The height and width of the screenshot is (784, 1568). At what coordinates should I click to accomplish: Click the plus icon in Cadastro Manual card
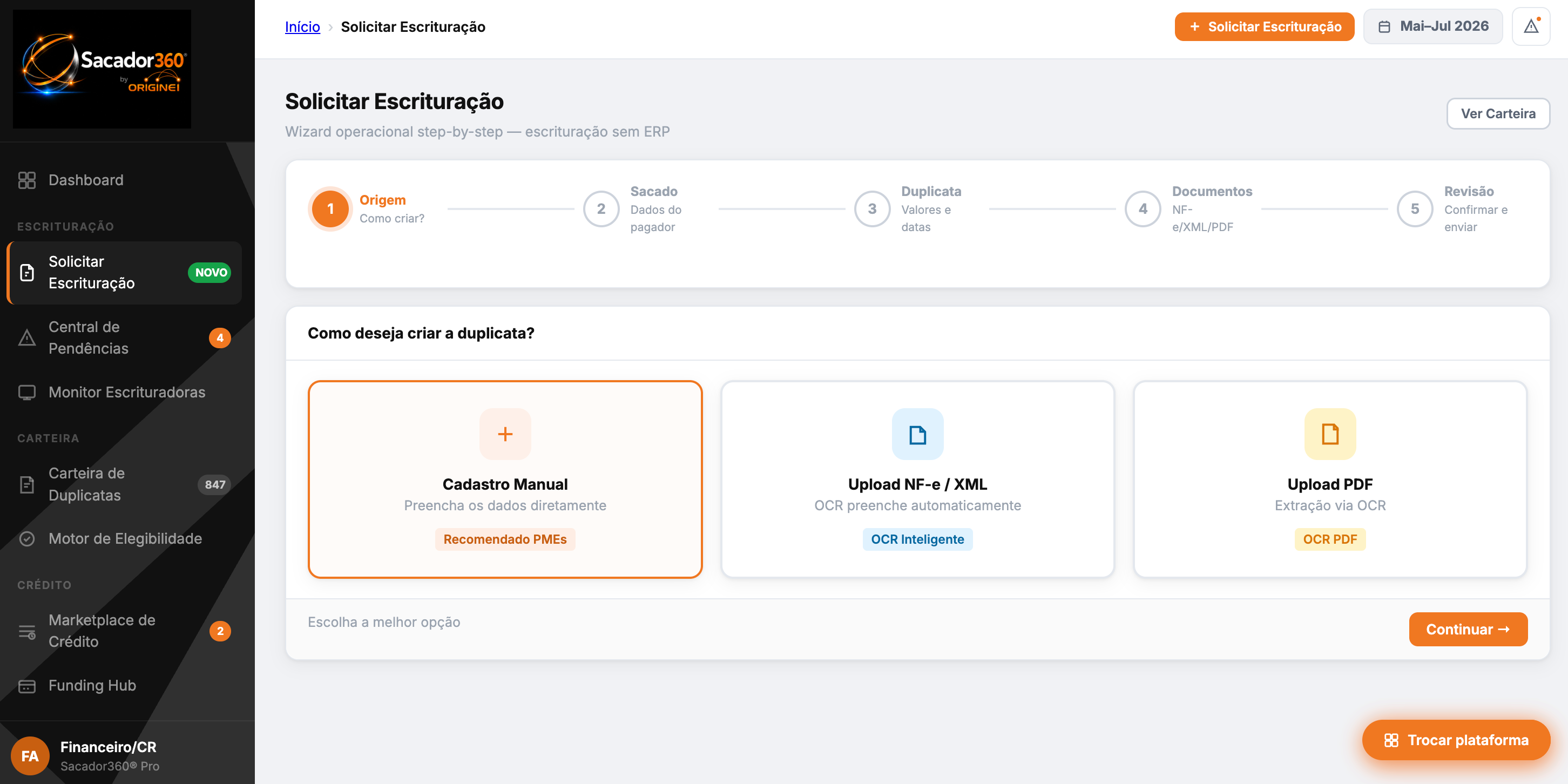click(x=505, y=434)
